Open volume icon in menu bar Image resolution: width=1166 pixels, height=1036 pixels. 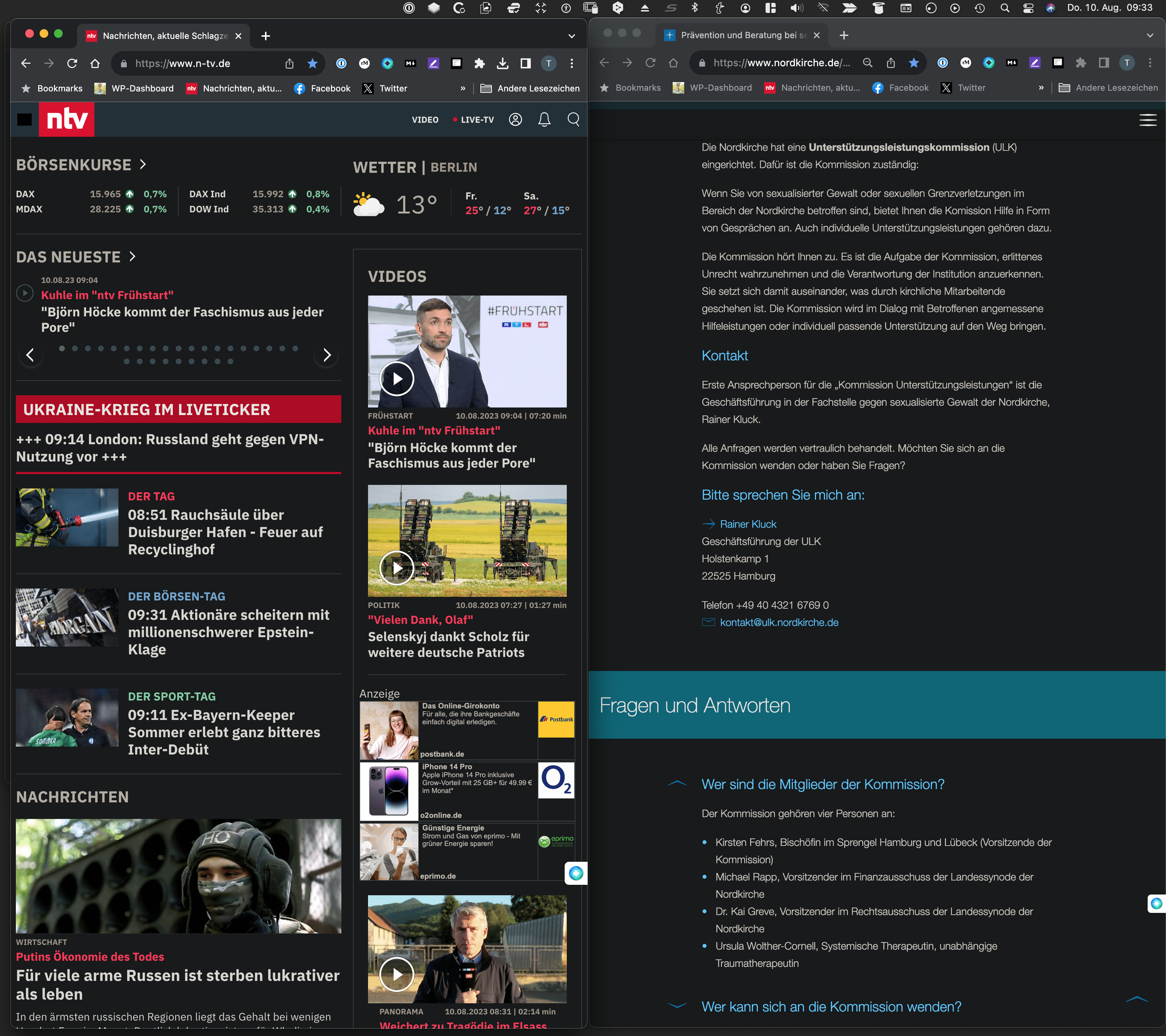(x=796, y=8)
